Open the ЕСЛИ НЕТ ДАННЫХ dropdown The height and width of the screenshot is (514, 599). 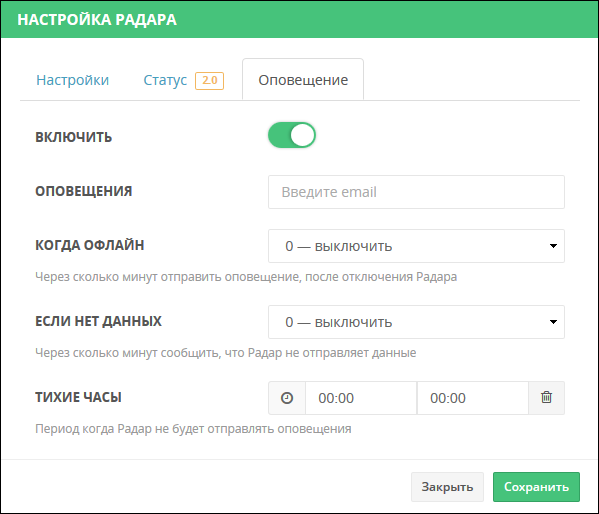pyautogui.click(x=416, y=322)
